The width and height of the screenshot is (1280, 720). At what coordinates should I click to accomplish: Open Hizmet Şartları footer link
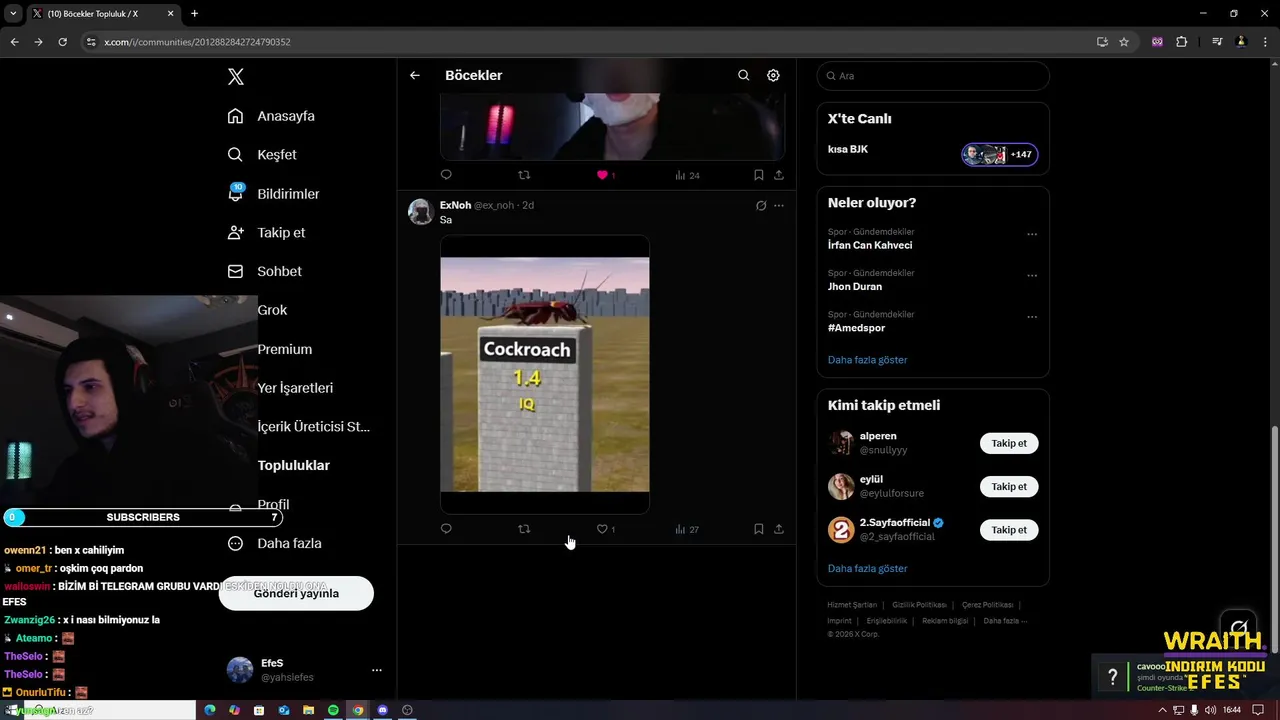pos(852,605)
